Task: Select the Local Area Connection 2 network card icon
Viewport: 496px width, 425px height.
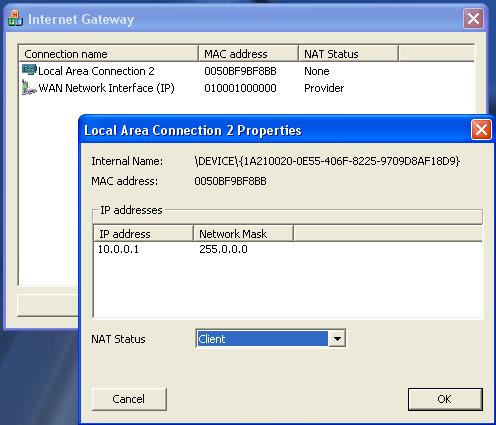Action: (29, 70)
